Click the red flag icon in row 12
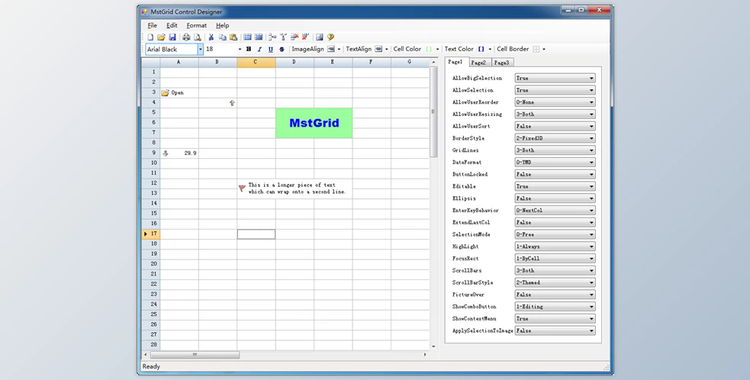Image resolution: width=750 pixels, height=380 pixels. (242, 189)
